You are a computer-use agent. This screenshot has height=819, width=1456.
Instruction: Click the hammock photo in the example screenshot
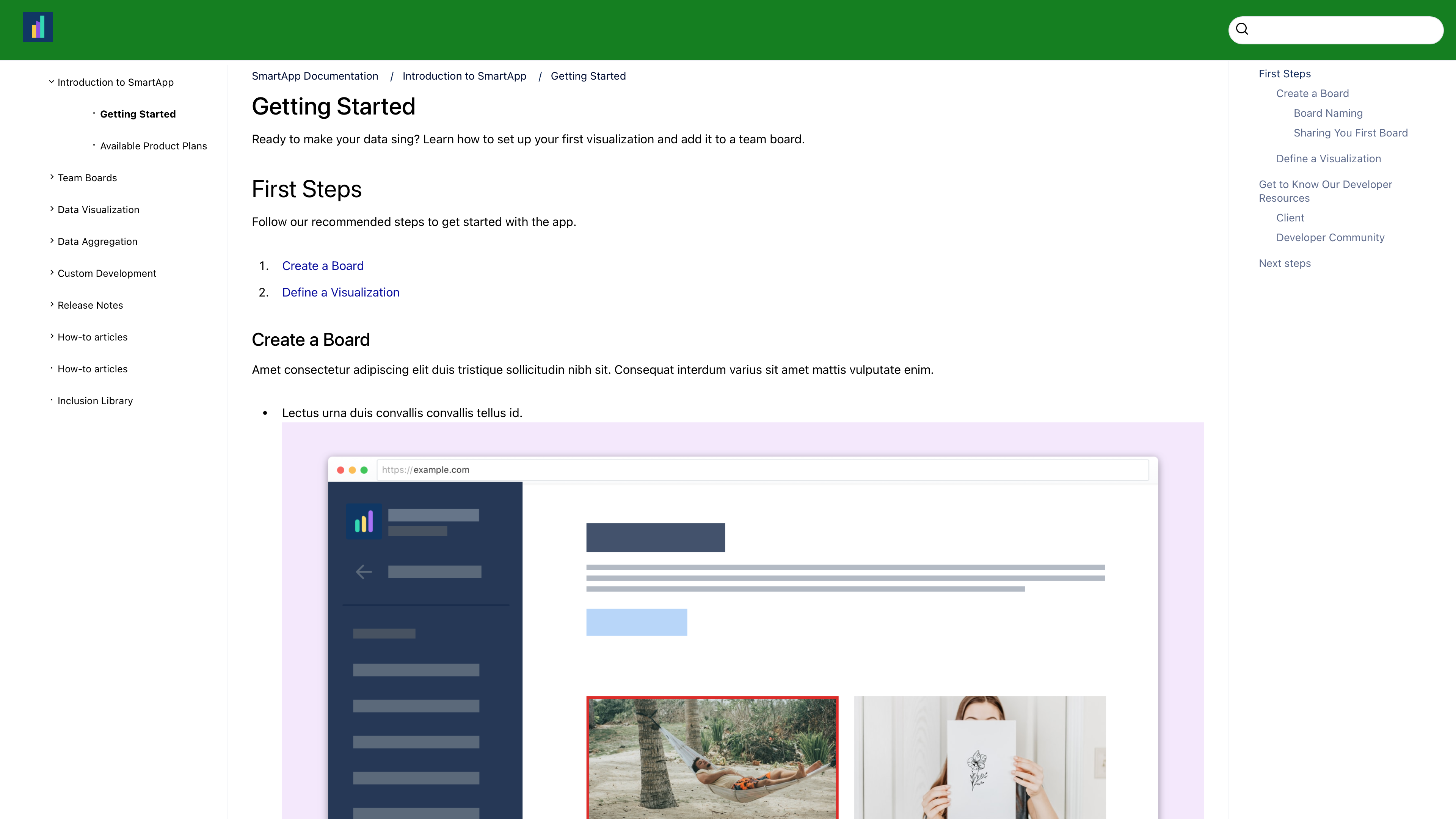tap(712, 758)
